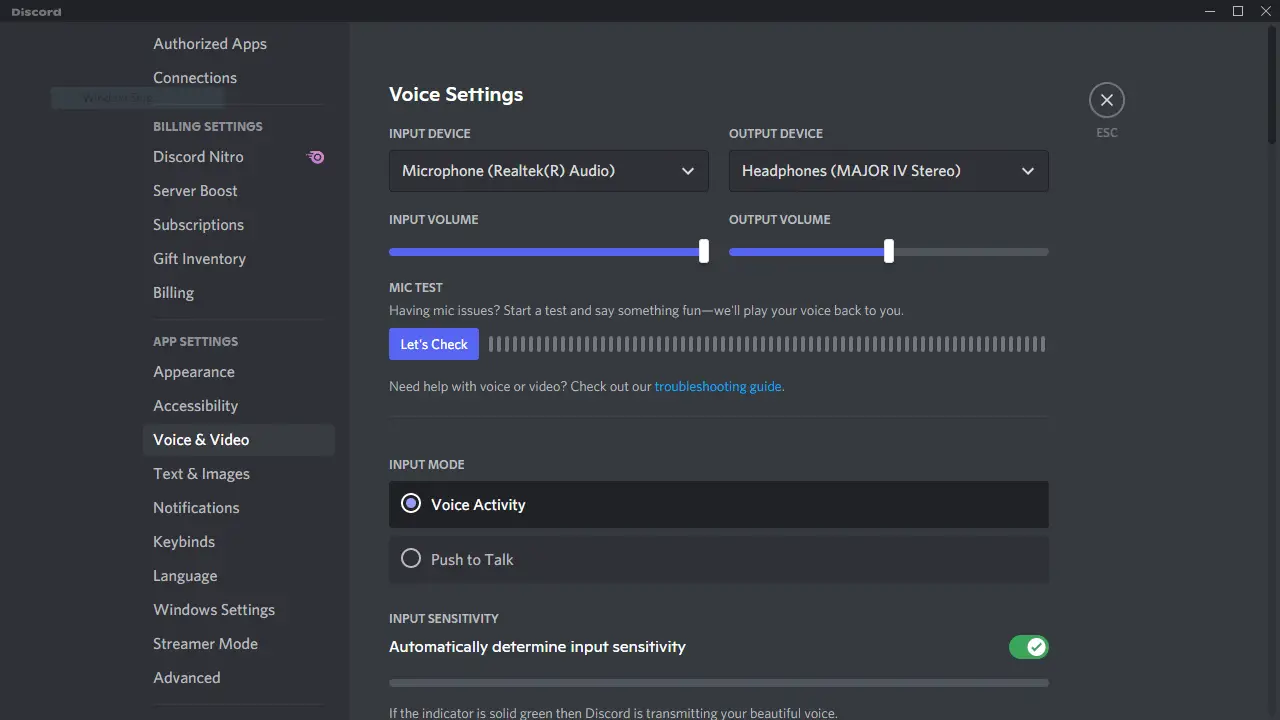Open Streamer Mode settings
This screenshot has height=720, width=1280.
(x=206, y=644)
